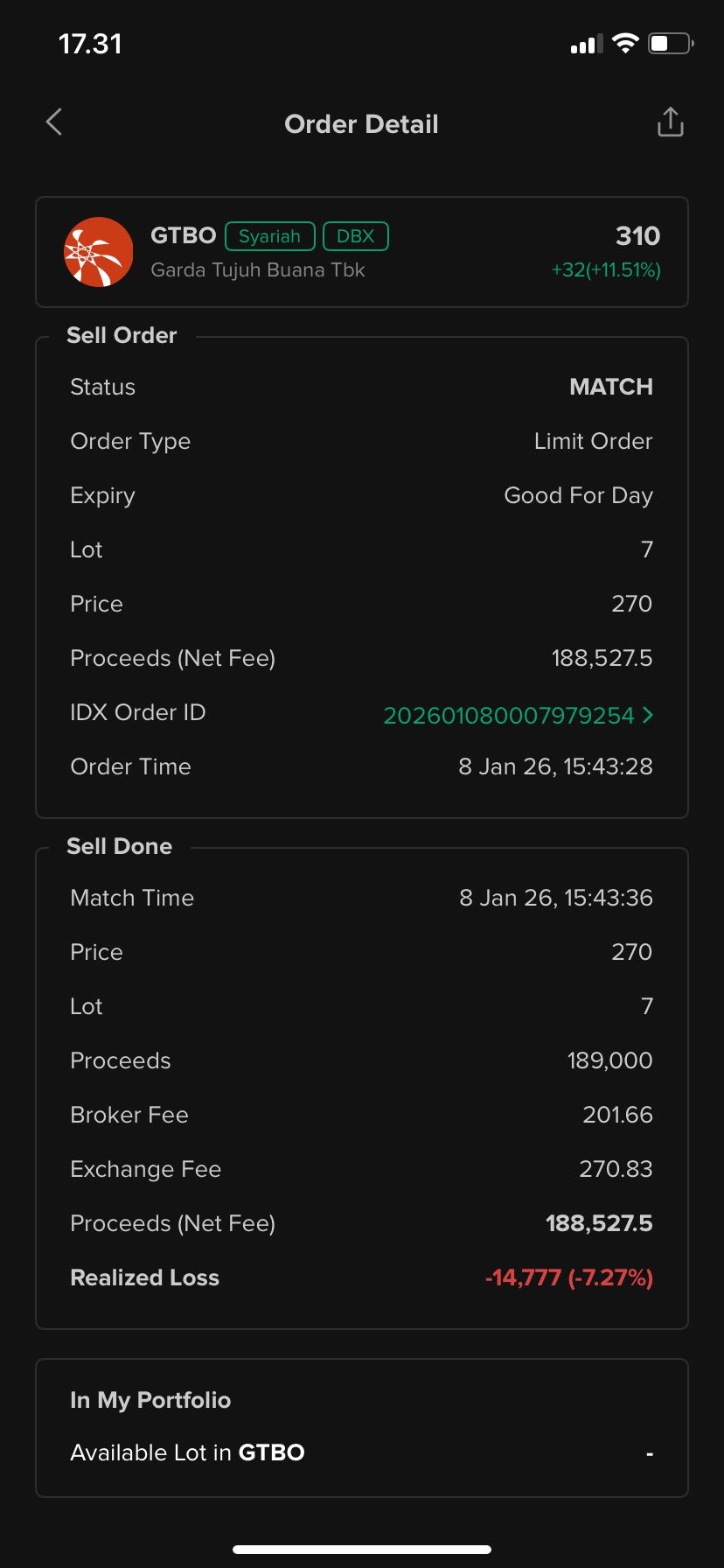This screenshot has height=1568, width=724.
Task: Tap the home indicator bar
Action: click(x=361, y=1550)
